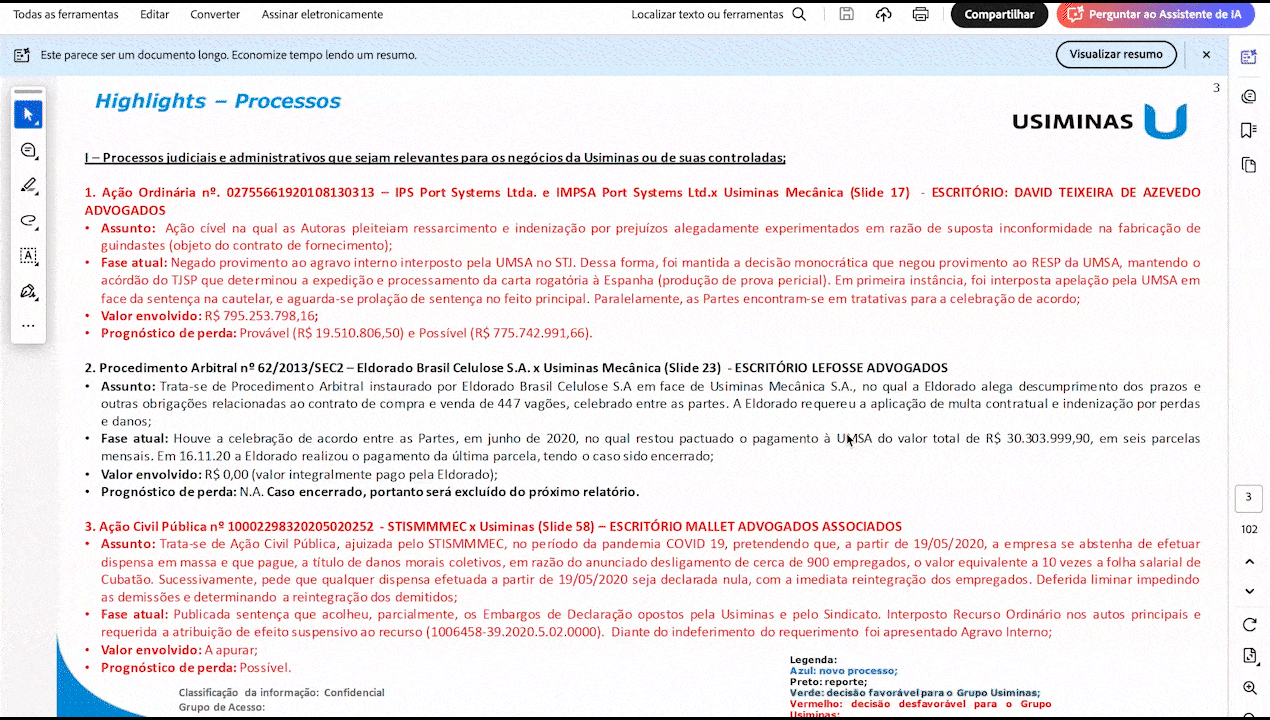Upload file with the cloud icon
Screen dimensions: 1270x720
[x=883, y=15]
